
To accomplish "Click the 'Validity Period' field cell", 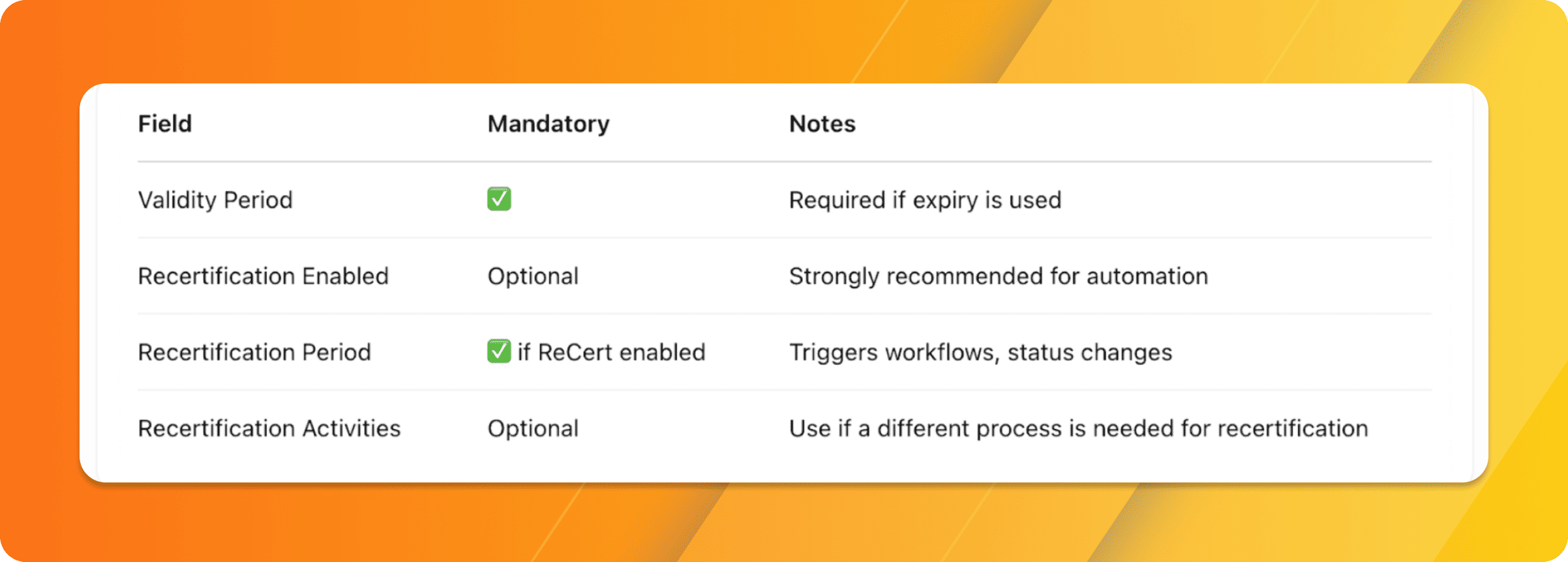I will (x=215, y=200).
